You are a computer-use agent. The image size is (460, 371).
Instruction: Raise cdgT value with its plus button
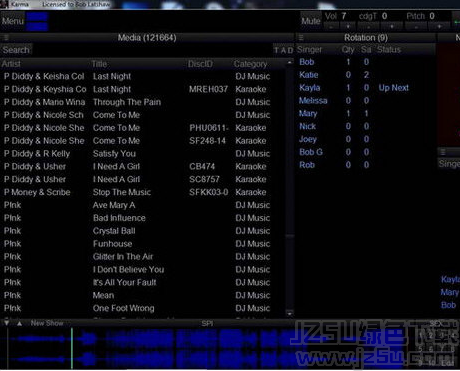(x=392, y=26)
